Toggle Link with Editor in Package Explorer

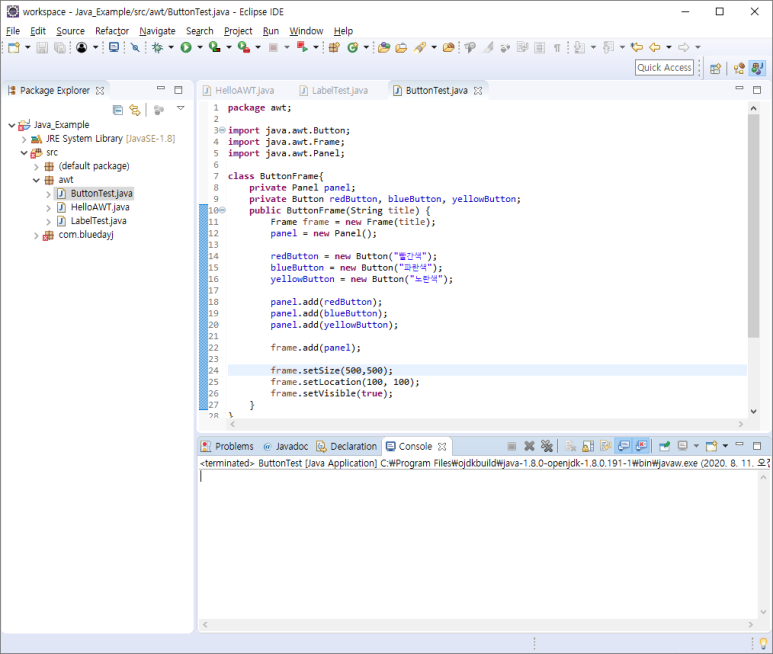pos(134,110)
